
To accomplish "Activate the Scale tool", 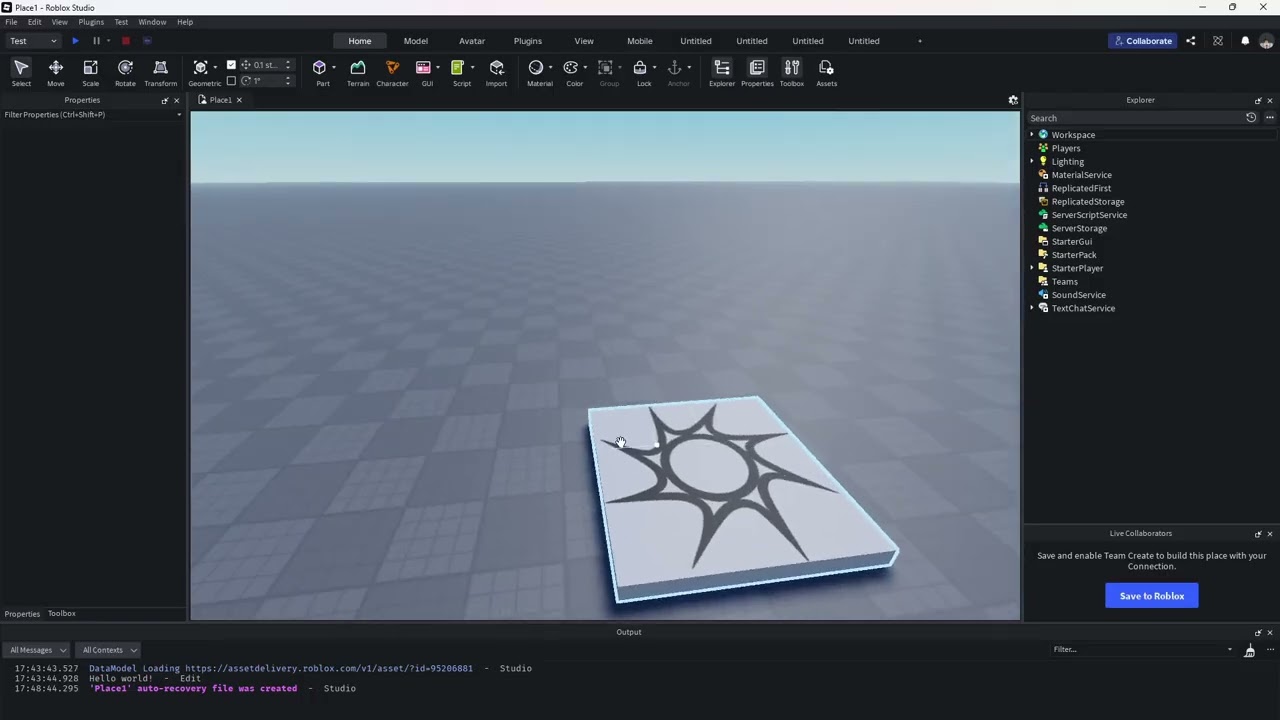I will (x=90, y=72).
